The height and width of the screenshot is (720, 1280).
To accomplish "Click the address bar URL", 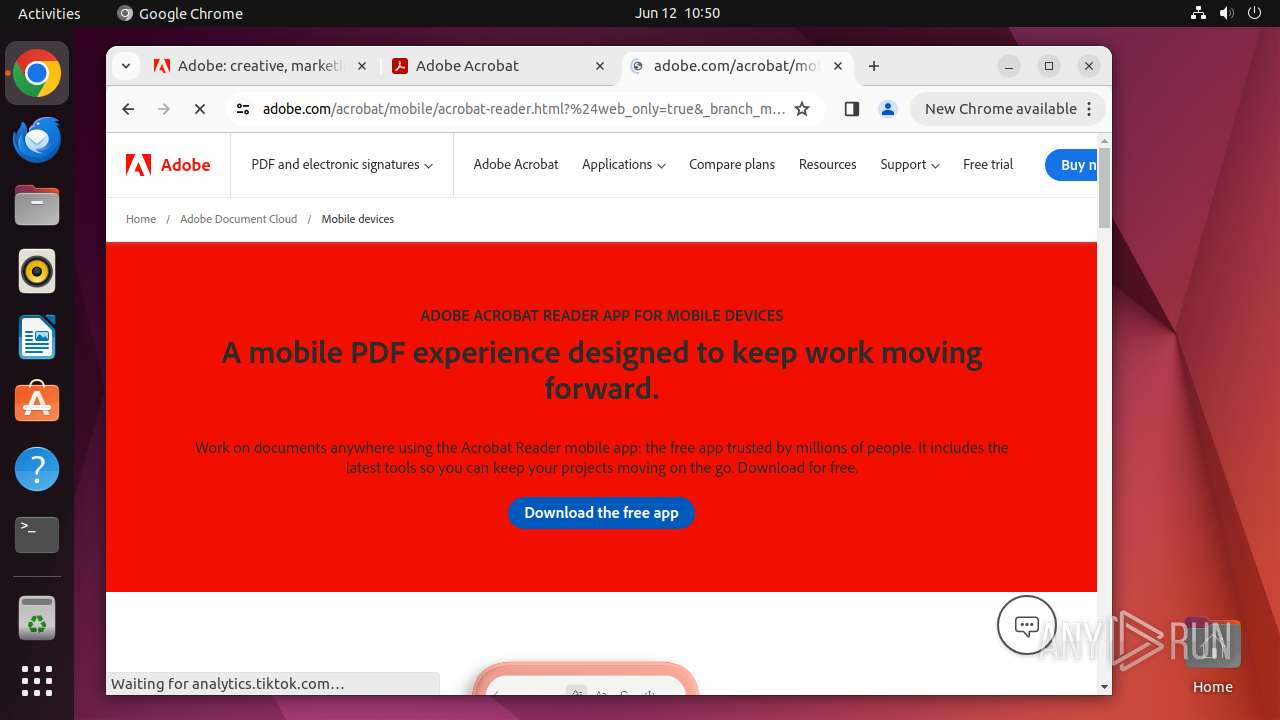I will [x=524, y=109].
